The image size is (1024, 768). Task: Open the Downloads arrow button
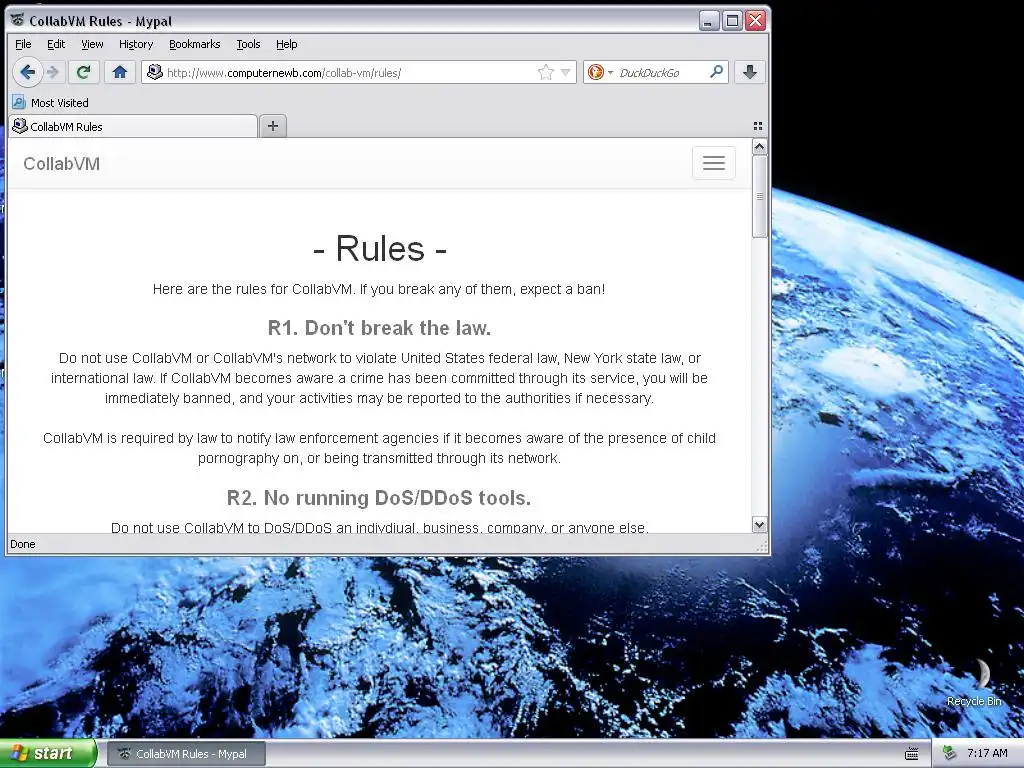click(750, 72)
